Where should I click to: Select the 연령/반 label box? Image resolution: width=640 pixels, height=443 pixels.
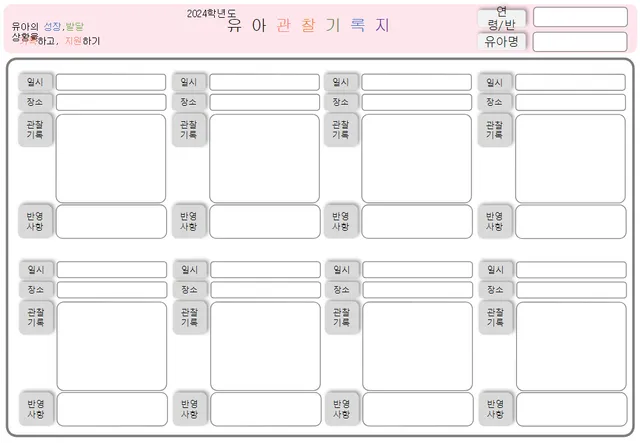coord(502,18)
